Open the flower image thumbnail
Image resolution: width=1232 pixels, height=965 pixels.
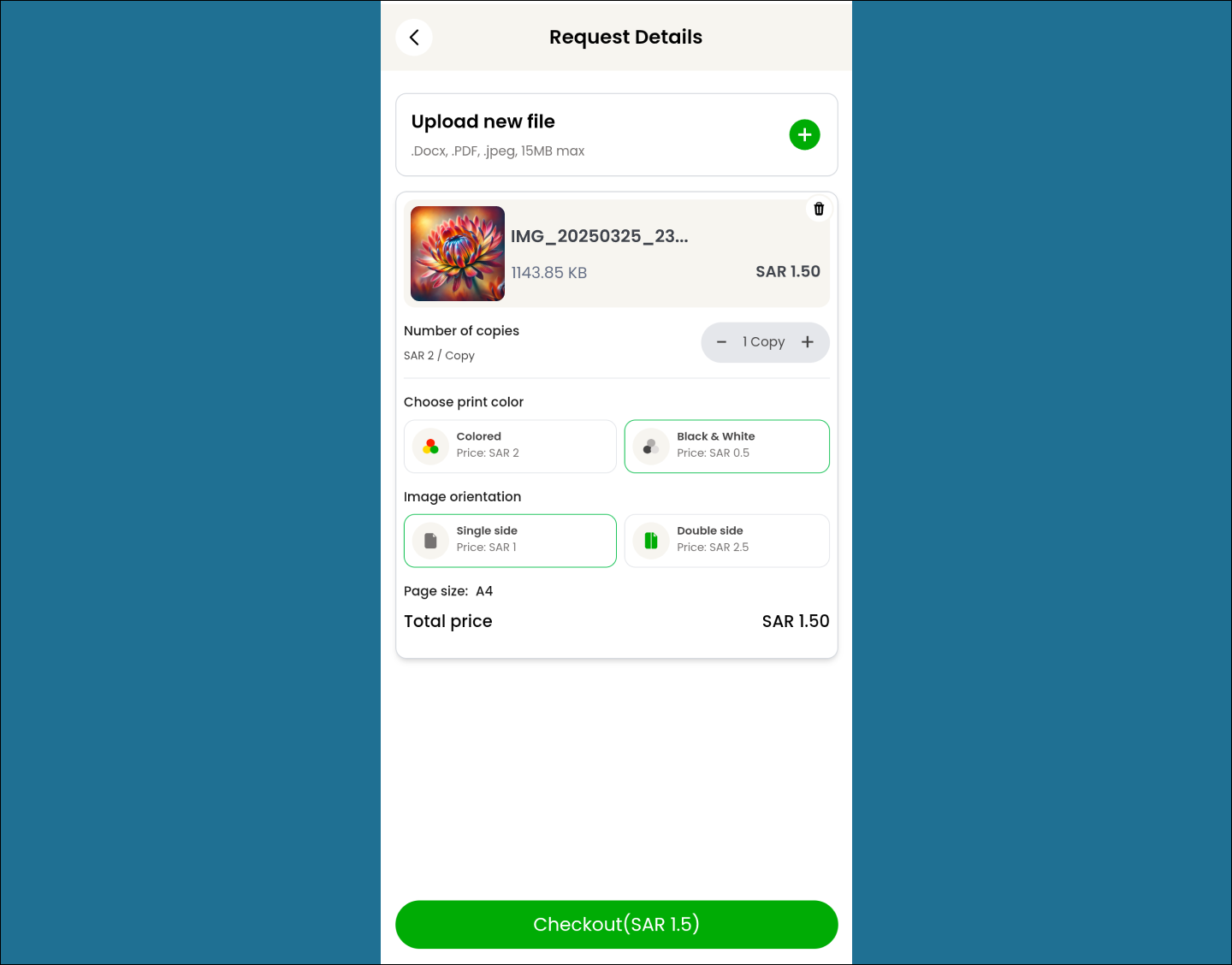click(458, 253)
